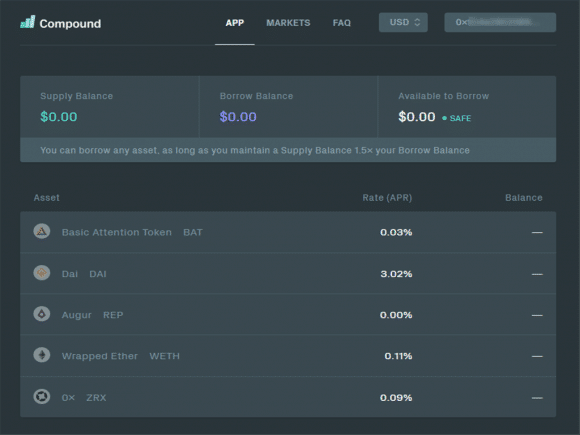Viewport: 580px width, 435px height.
Task: Click the Compound brand name
Action: [70, 24]
